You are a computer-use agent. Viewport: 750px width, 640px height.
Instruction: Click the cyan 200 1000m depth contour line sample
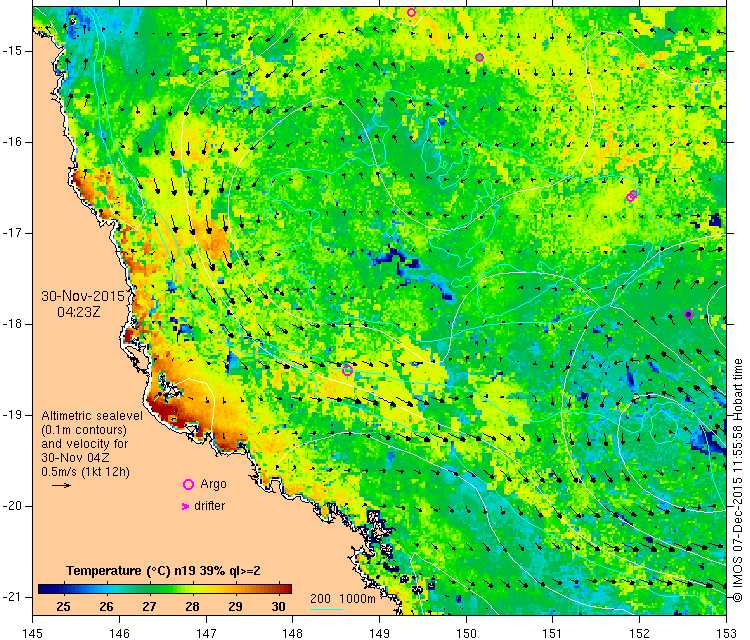(x=326, y=609)
